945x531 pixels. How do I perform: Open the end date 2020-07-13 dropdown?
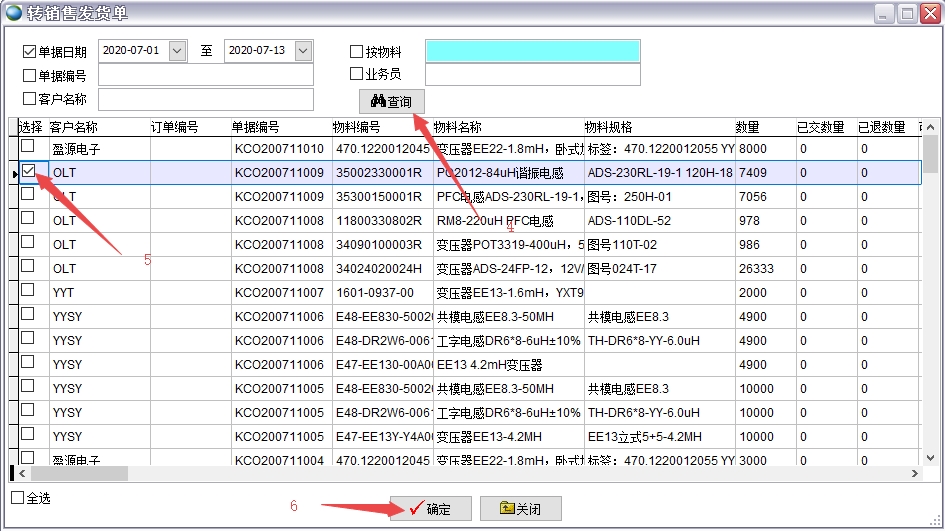(x=303, y=51)
